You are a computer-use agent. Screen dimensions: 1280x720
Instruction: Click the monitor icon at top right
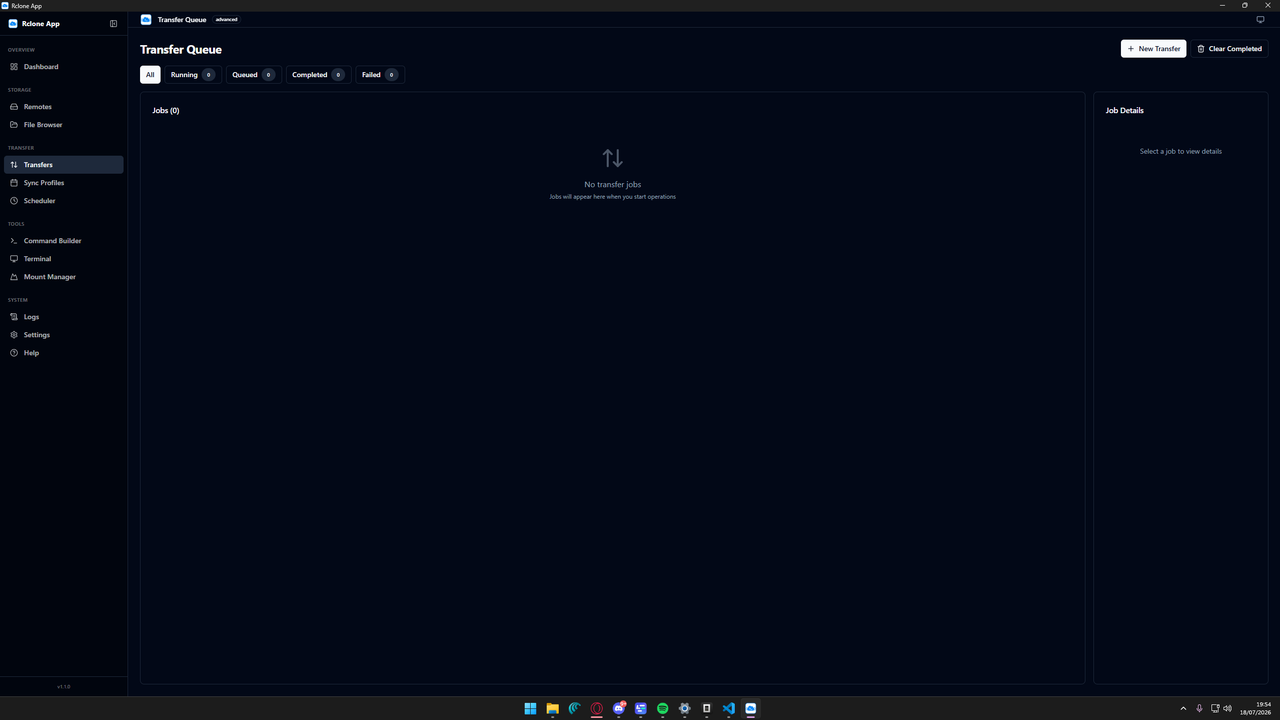[1260, 19]
